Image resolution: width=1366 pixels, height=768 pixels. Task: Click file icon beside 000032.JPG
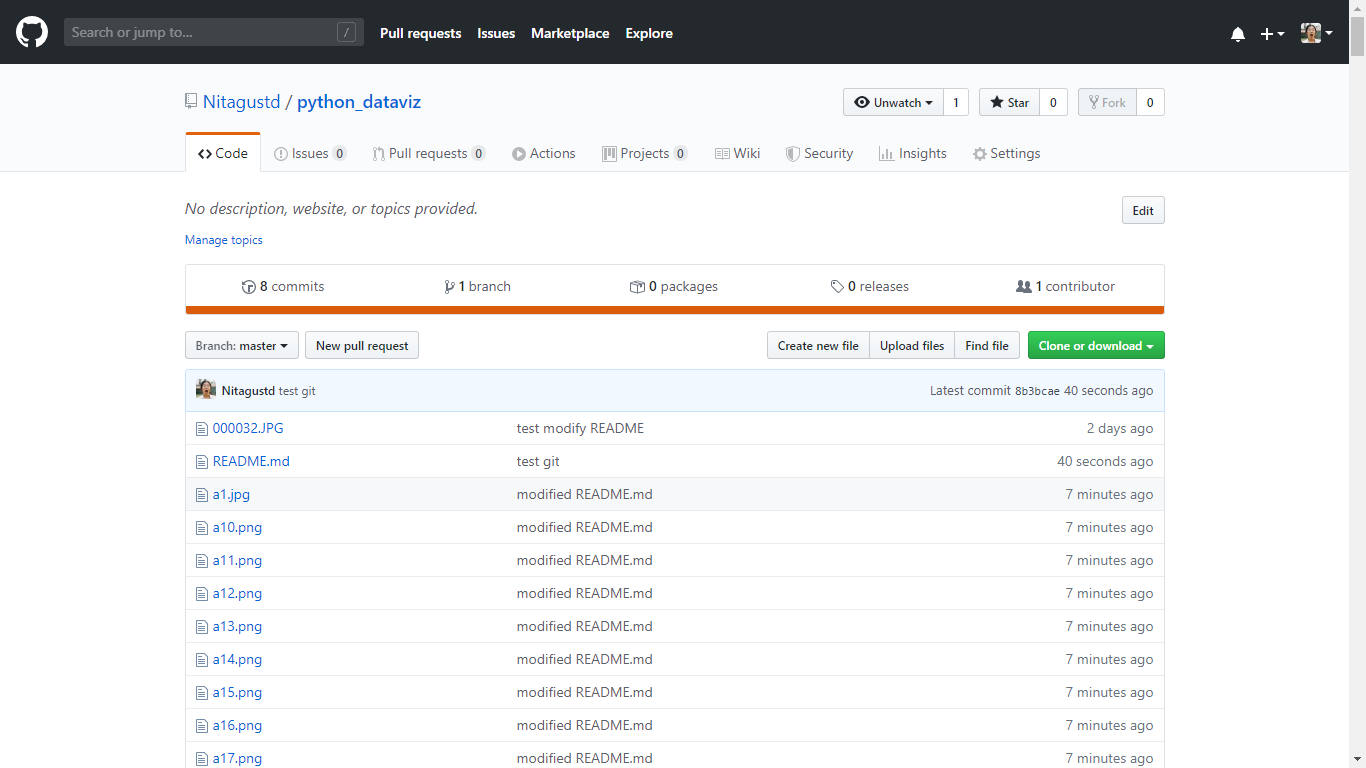tap(201, 428)
